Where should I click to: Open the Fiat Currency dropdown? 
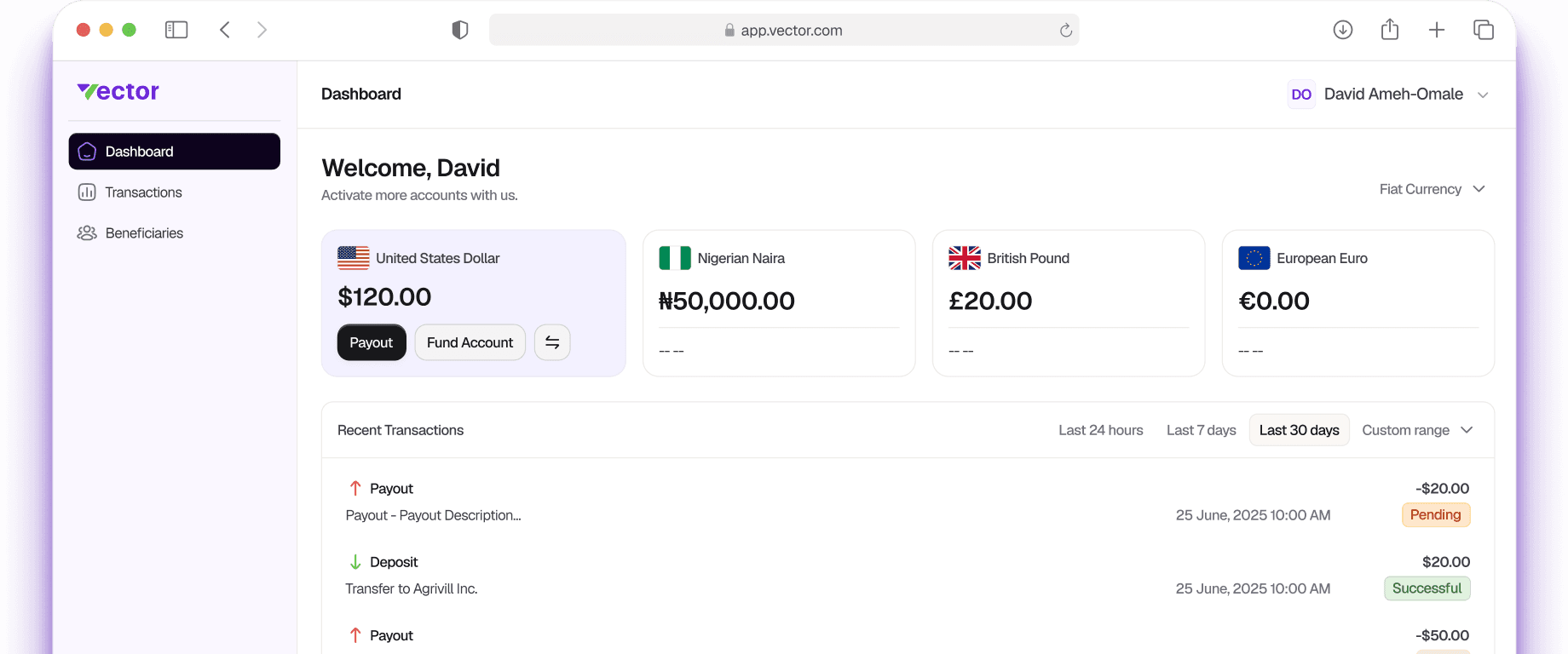1432,189
